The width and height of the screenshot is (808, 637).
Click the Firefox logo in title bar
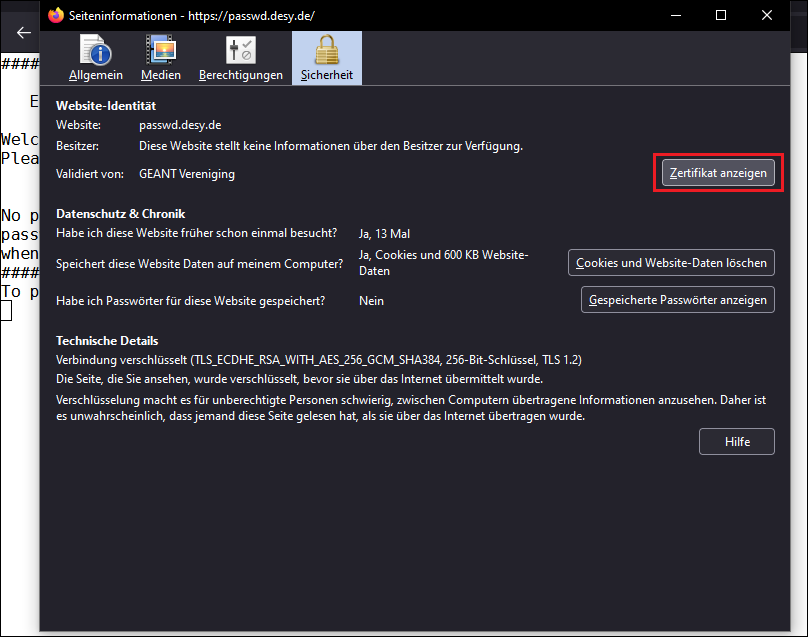(x=56, y=15)
